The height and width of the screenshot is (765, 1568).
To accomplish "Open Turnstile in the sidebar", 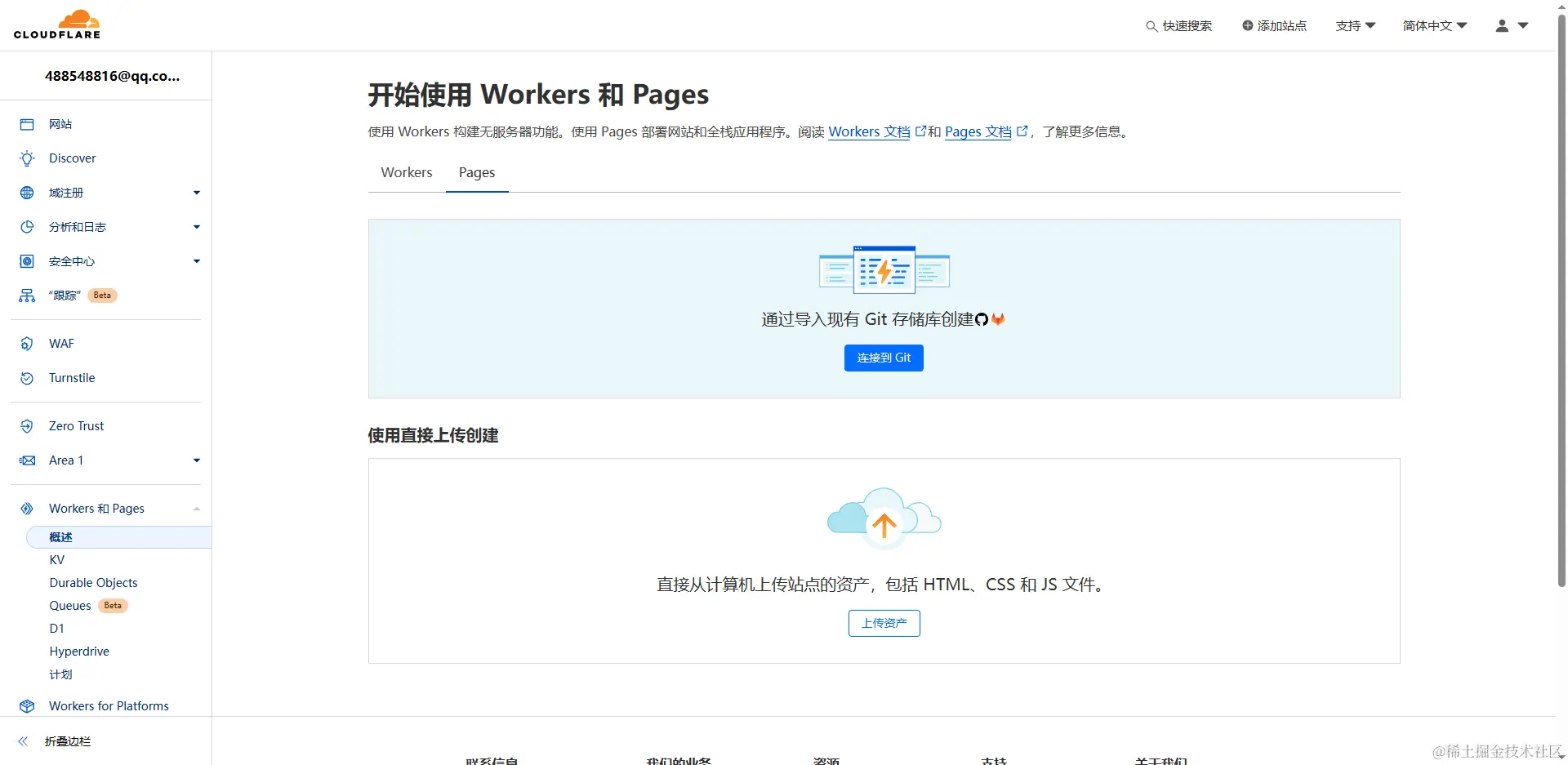I will 72,378.
